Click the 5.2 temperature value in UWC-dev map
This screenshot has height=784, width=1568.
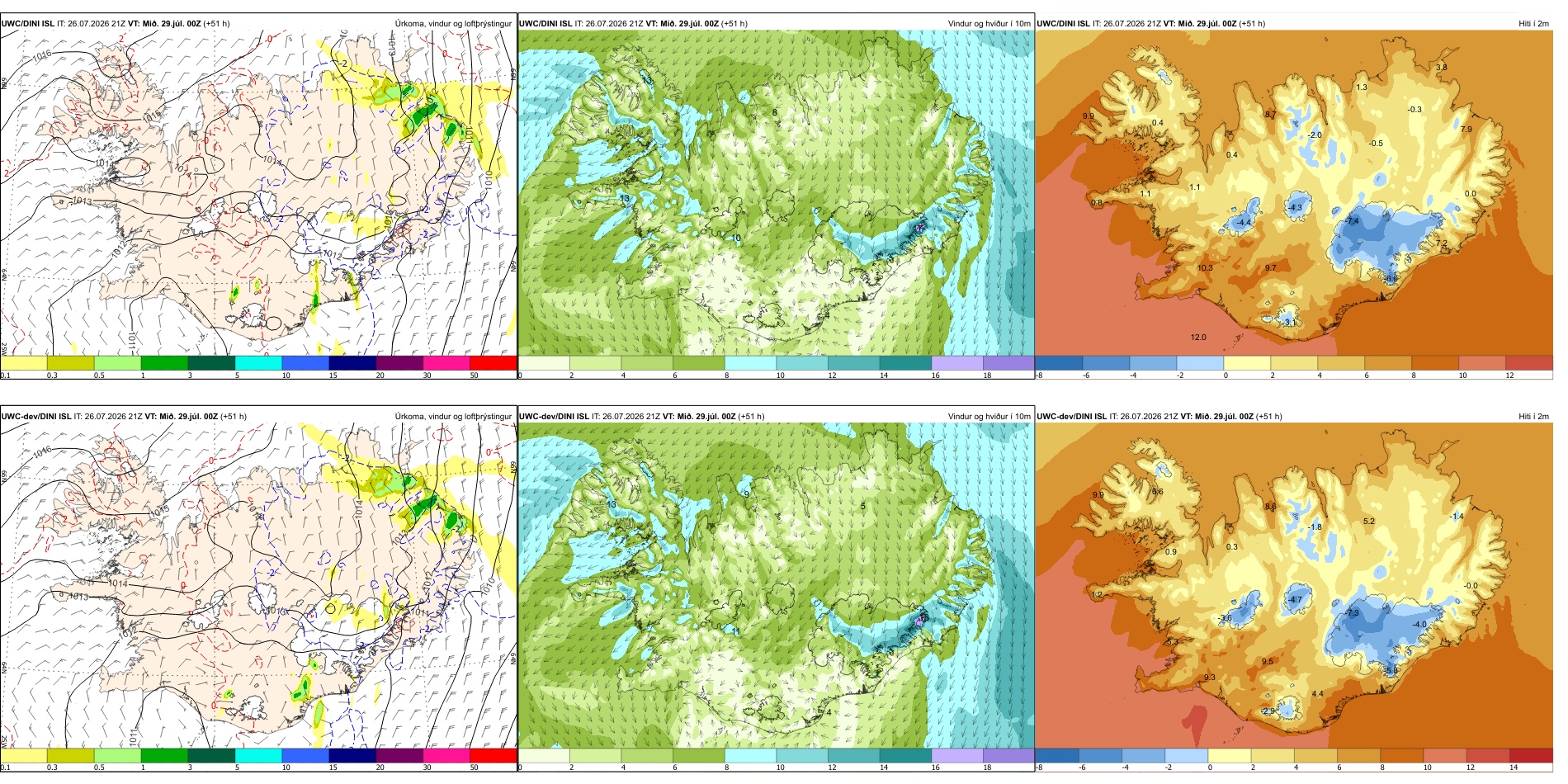(1369, 522)
